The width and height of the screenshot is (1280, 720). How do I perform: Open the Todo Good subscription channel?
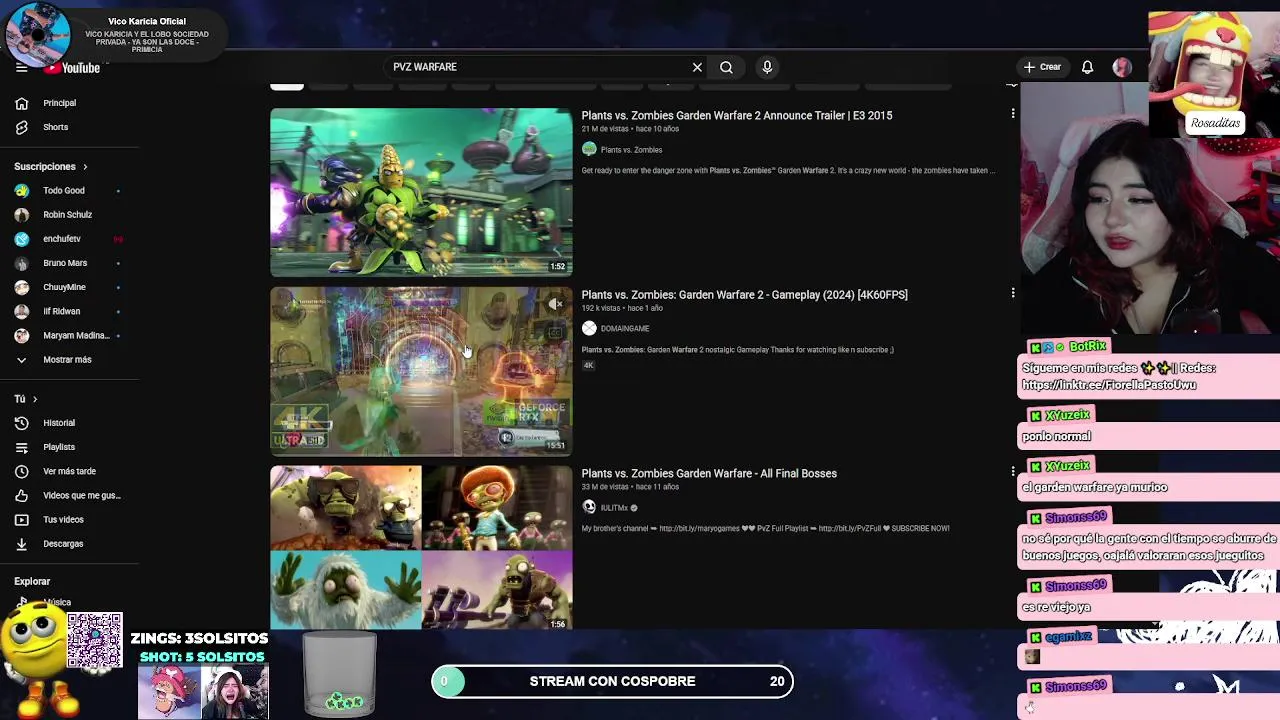(66, 190)
